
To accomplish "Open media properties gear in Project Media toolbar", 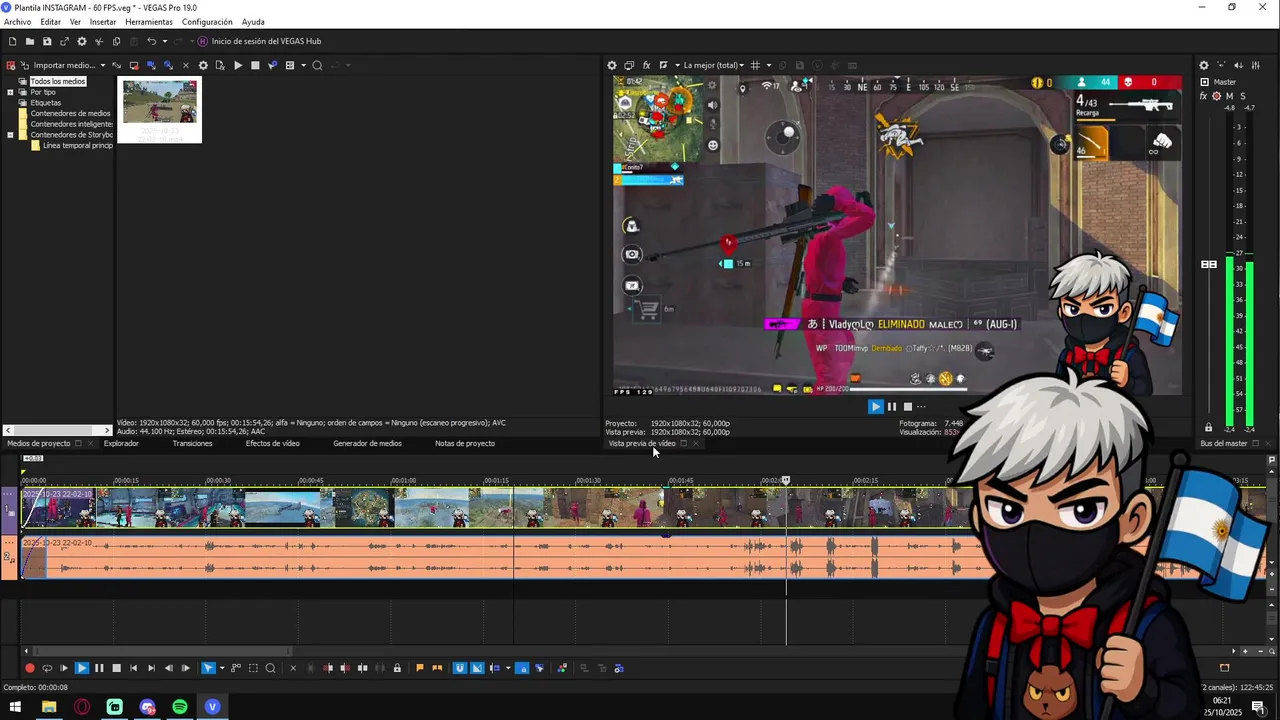I will [x=203, y=65].
